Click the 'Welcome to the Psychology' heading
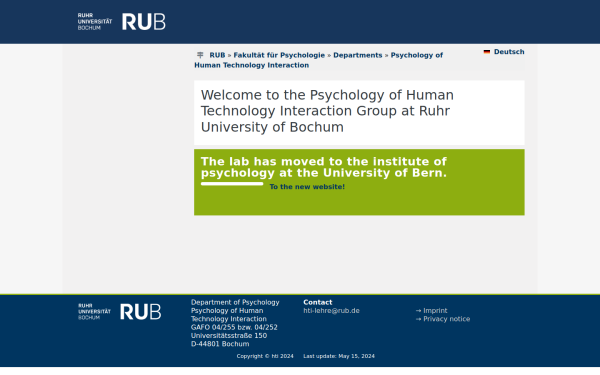Image resolution: width=600 pixels, height=375 pixels. point(327,111)
